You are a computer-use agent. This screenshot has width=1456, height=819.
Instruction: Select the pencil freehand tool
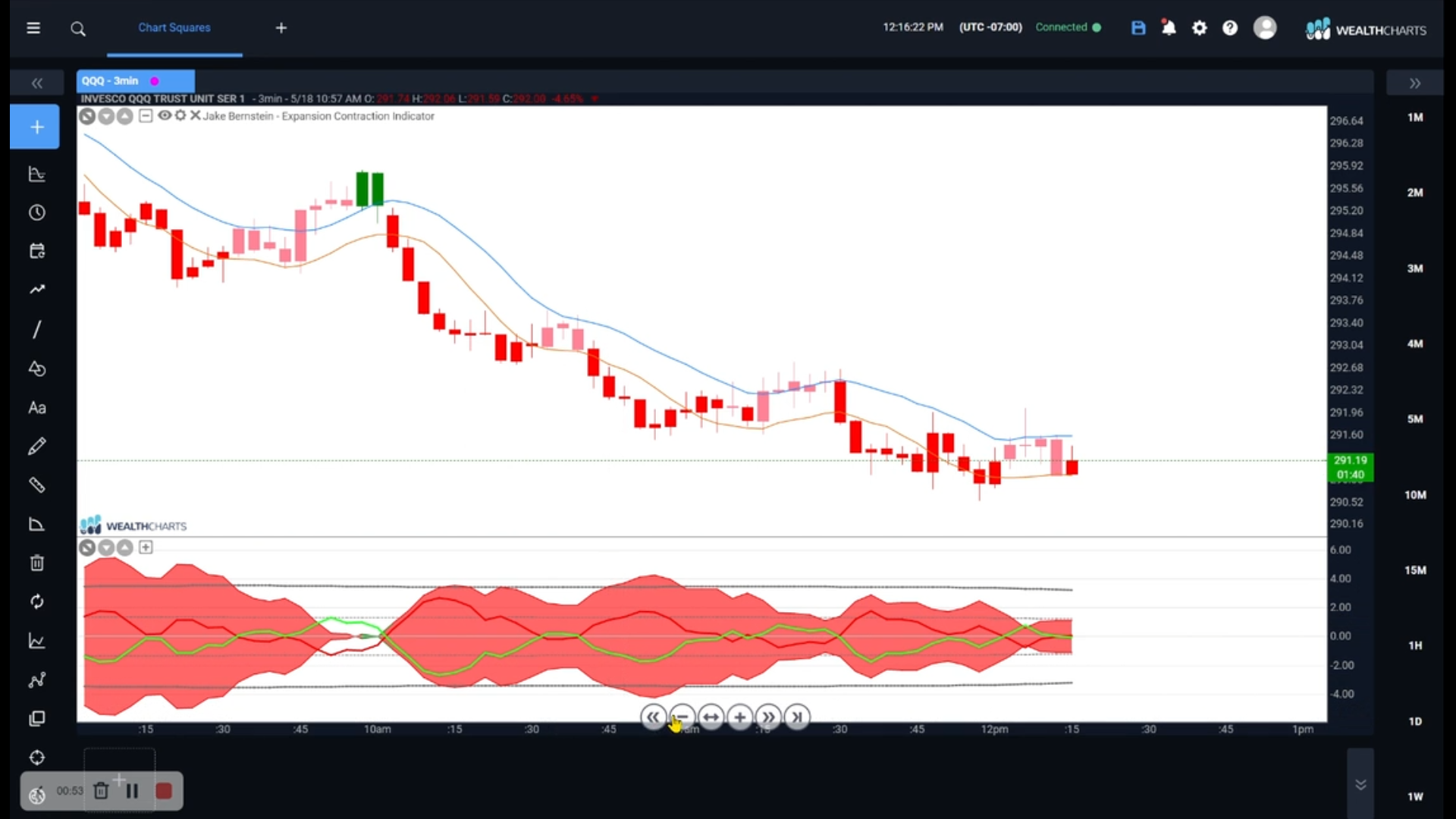coord(36,447)
